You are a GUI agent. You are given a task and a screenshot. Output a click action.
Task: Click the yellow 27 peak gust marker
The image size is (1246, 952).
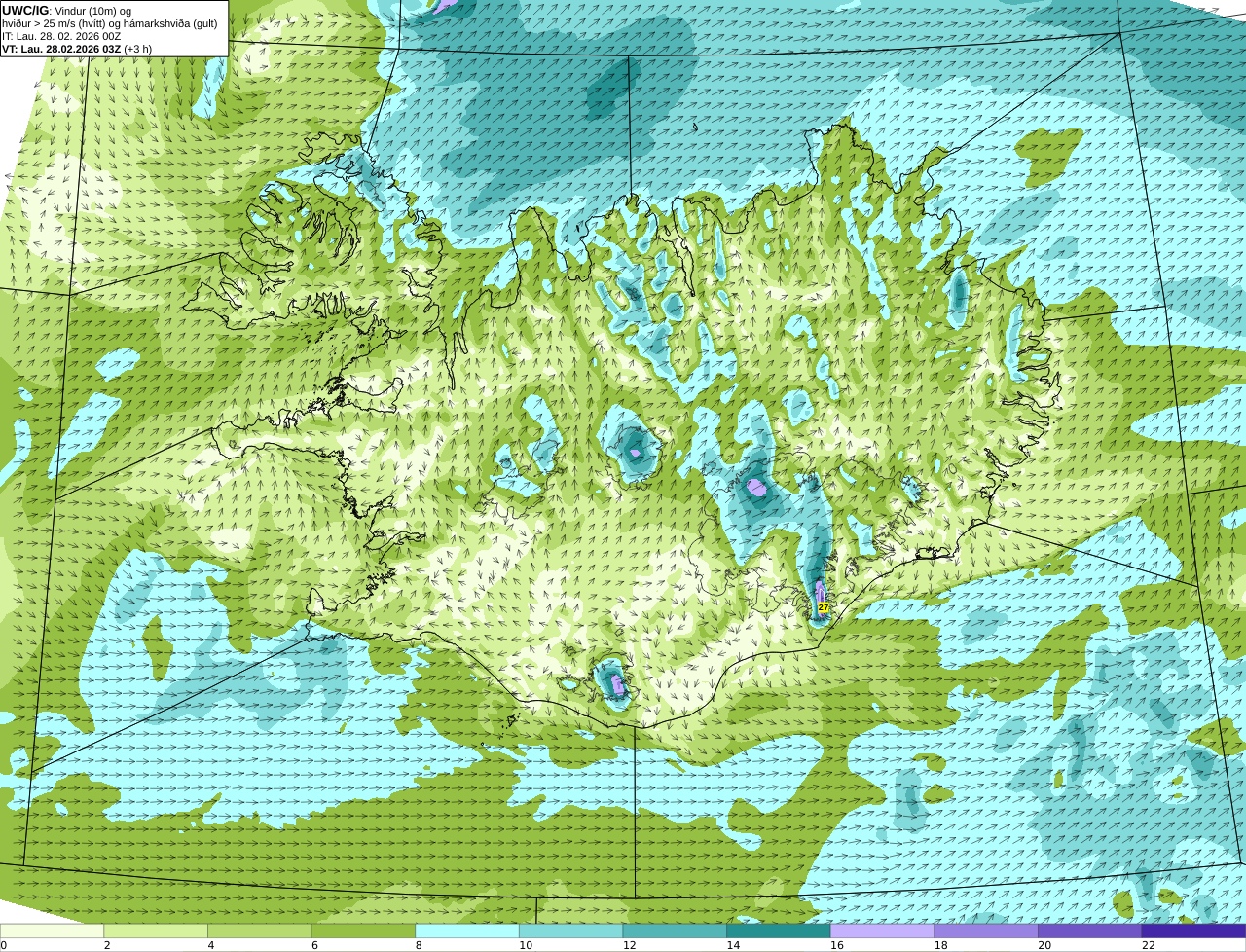point(824,606)
